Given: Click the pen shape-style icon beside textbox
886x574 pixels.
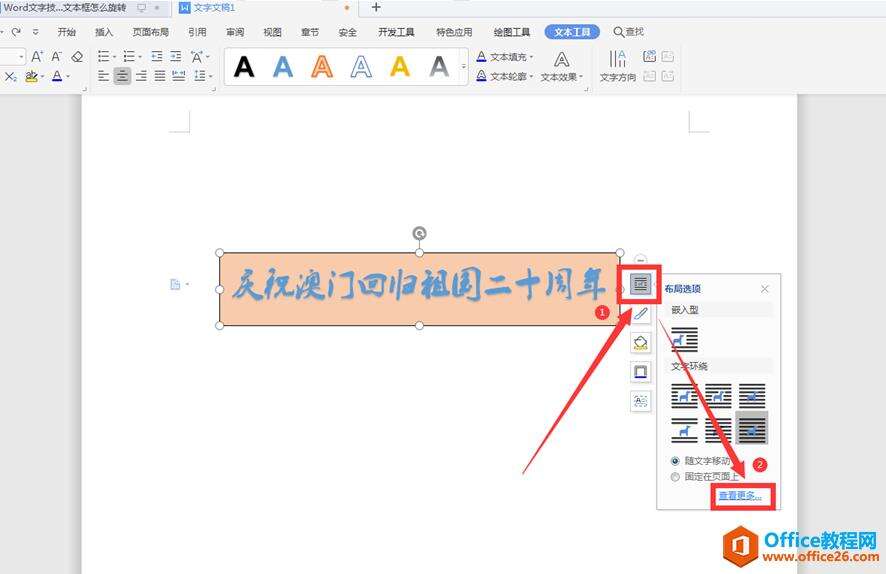Looking at the screenshot, I should pos(640,314).
